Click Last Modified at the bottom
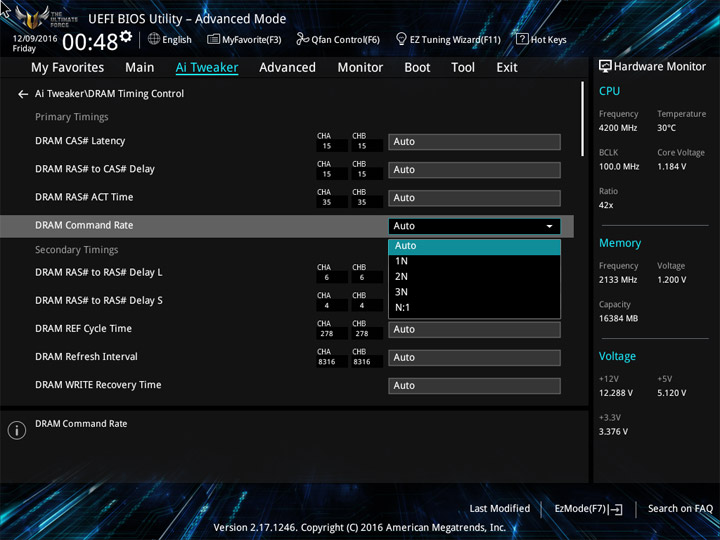The height and width of the screenshot is (540, 720). pos(500,508)
